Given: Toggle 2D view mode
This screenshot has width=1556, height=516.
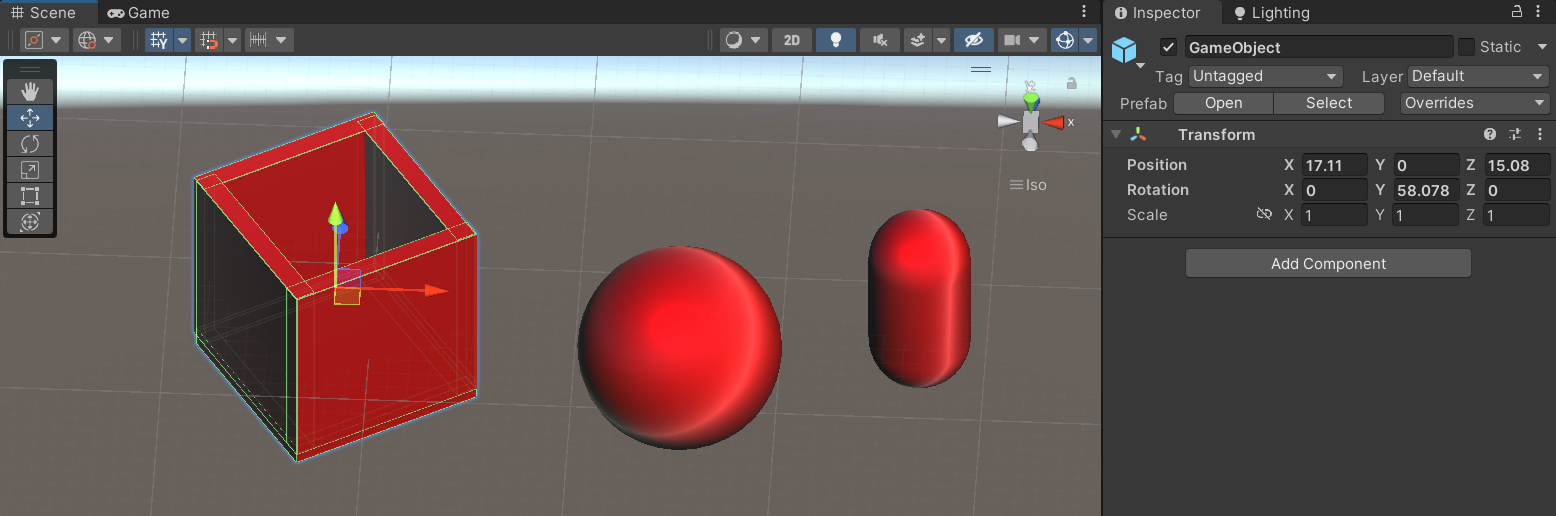Looking at the screenshot, I should tap(792, 40).
